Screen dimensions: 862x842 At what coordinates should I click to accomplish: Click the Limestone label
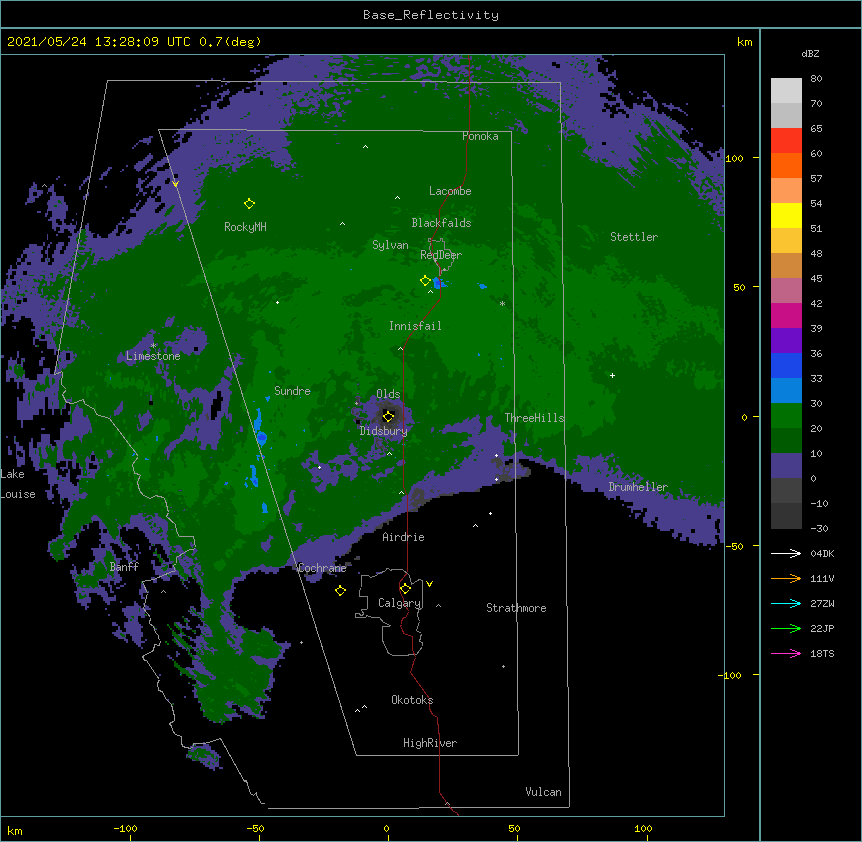click(x=153, y=356)
